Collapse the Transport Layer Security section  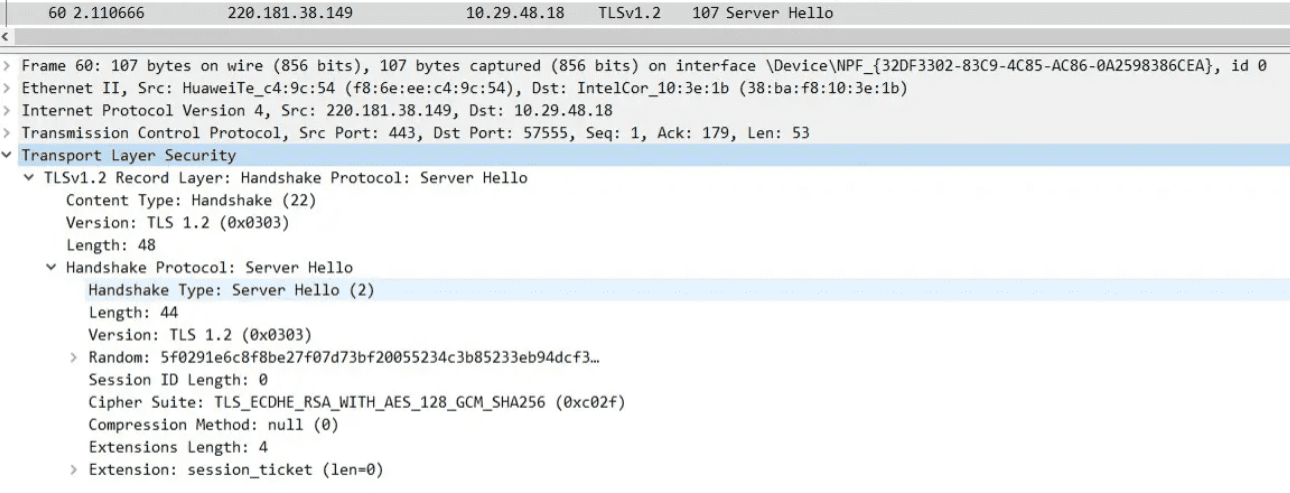coord(8,155)
